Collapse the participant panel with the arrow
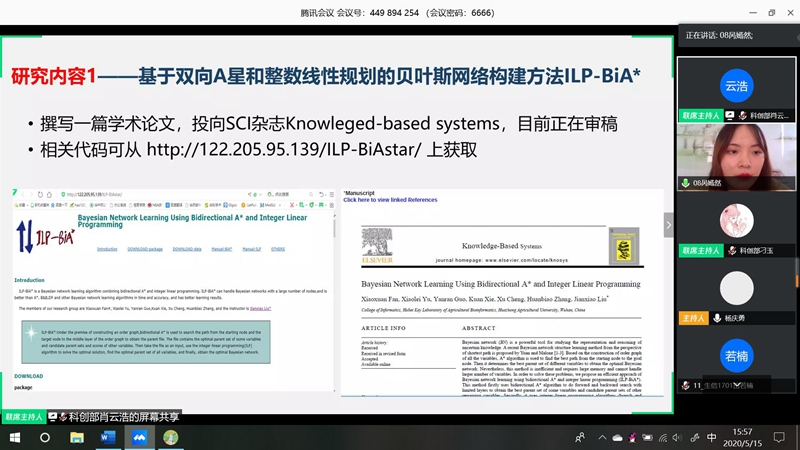This screenshot has width=800, height=450. click(669, 225)
